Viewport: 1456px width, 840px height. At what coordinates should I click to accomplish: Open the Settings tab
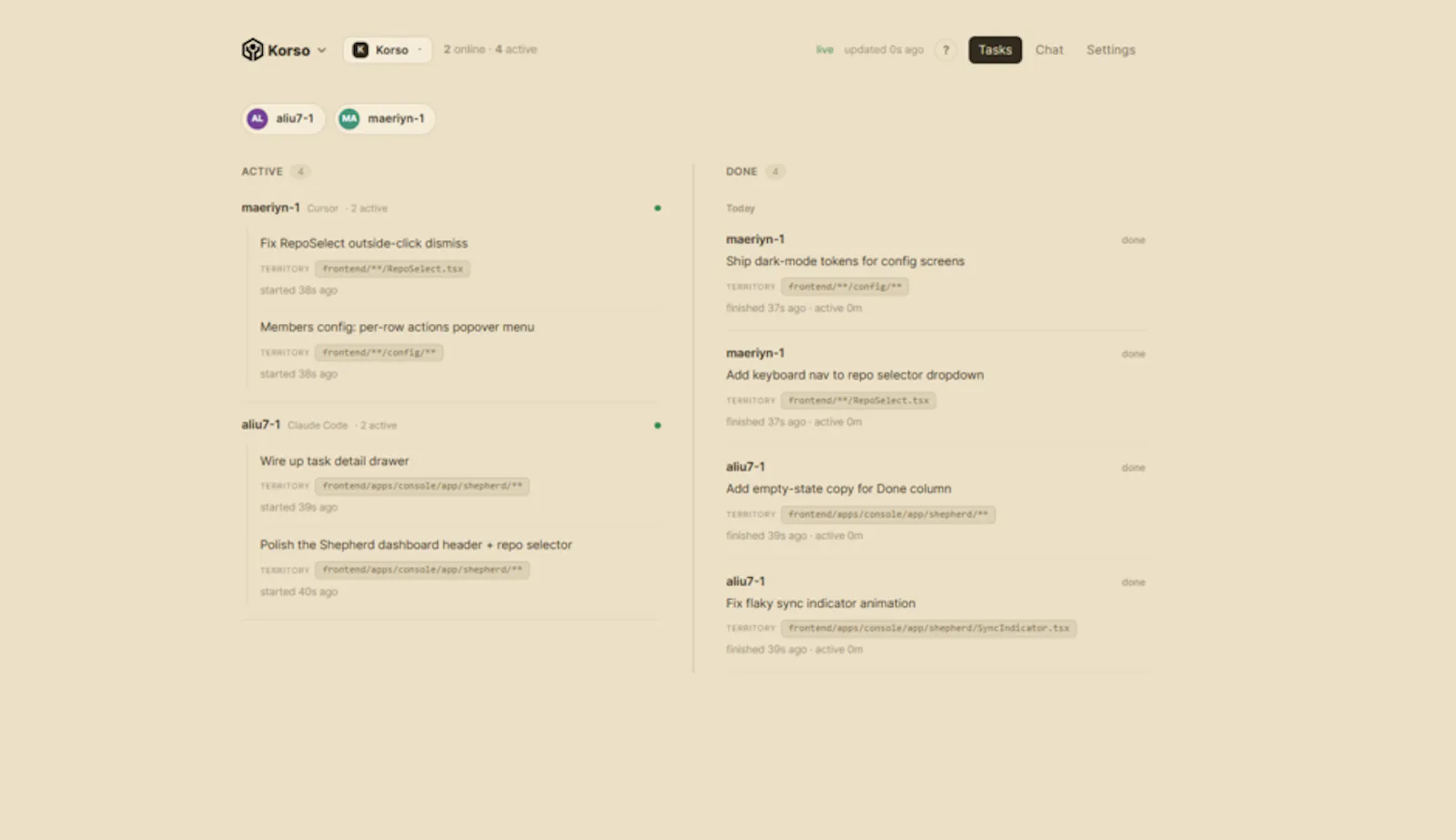(1110, 50)
